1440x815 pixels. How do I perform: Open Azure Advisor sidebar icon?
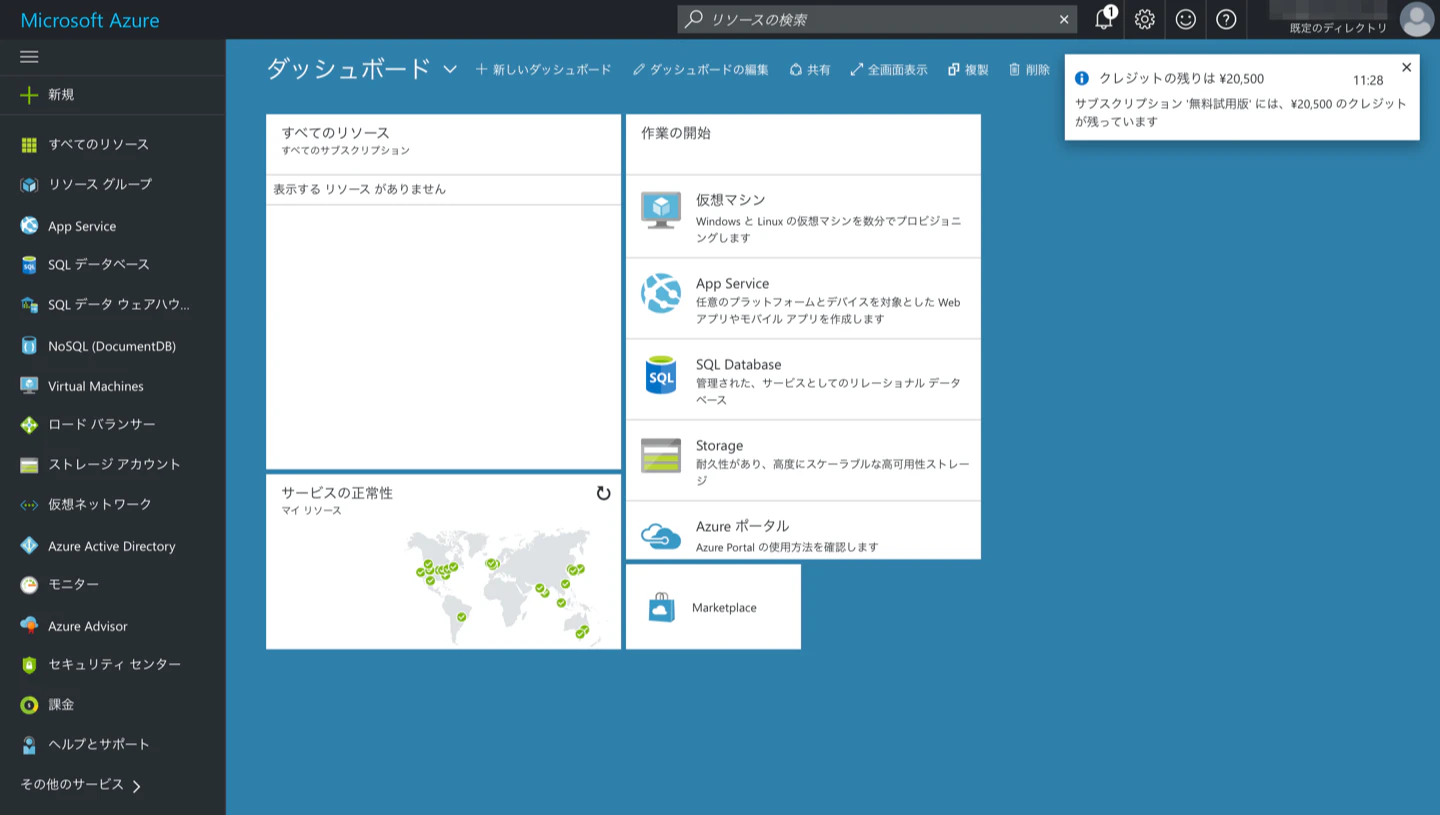pos(29,626)
